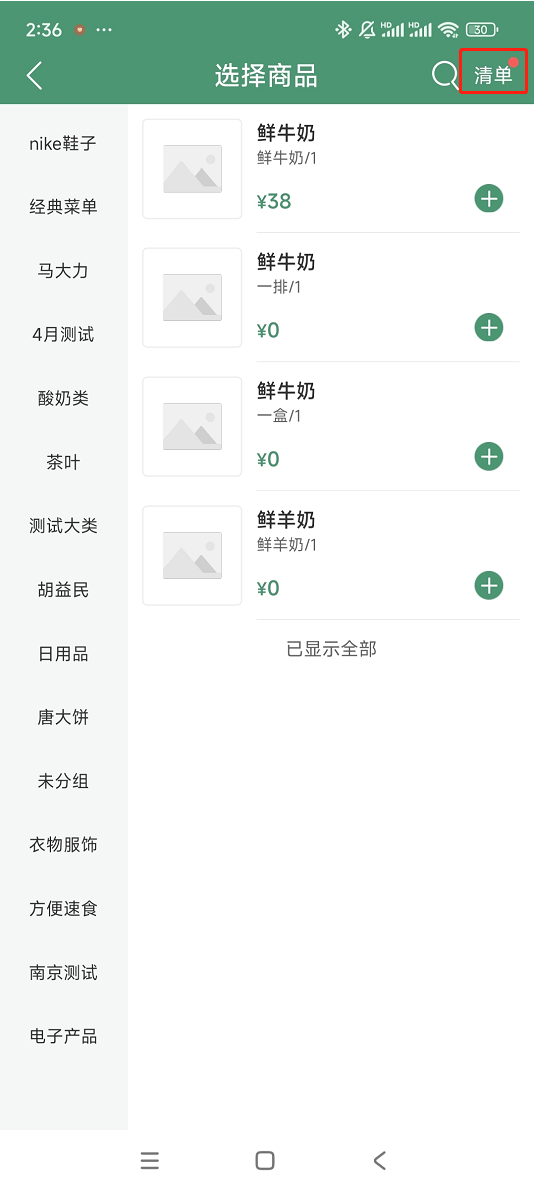This screenshot has width=536, height=1186.
Task: Tap the Android home navigation icon
Action: pos(265,1160)
